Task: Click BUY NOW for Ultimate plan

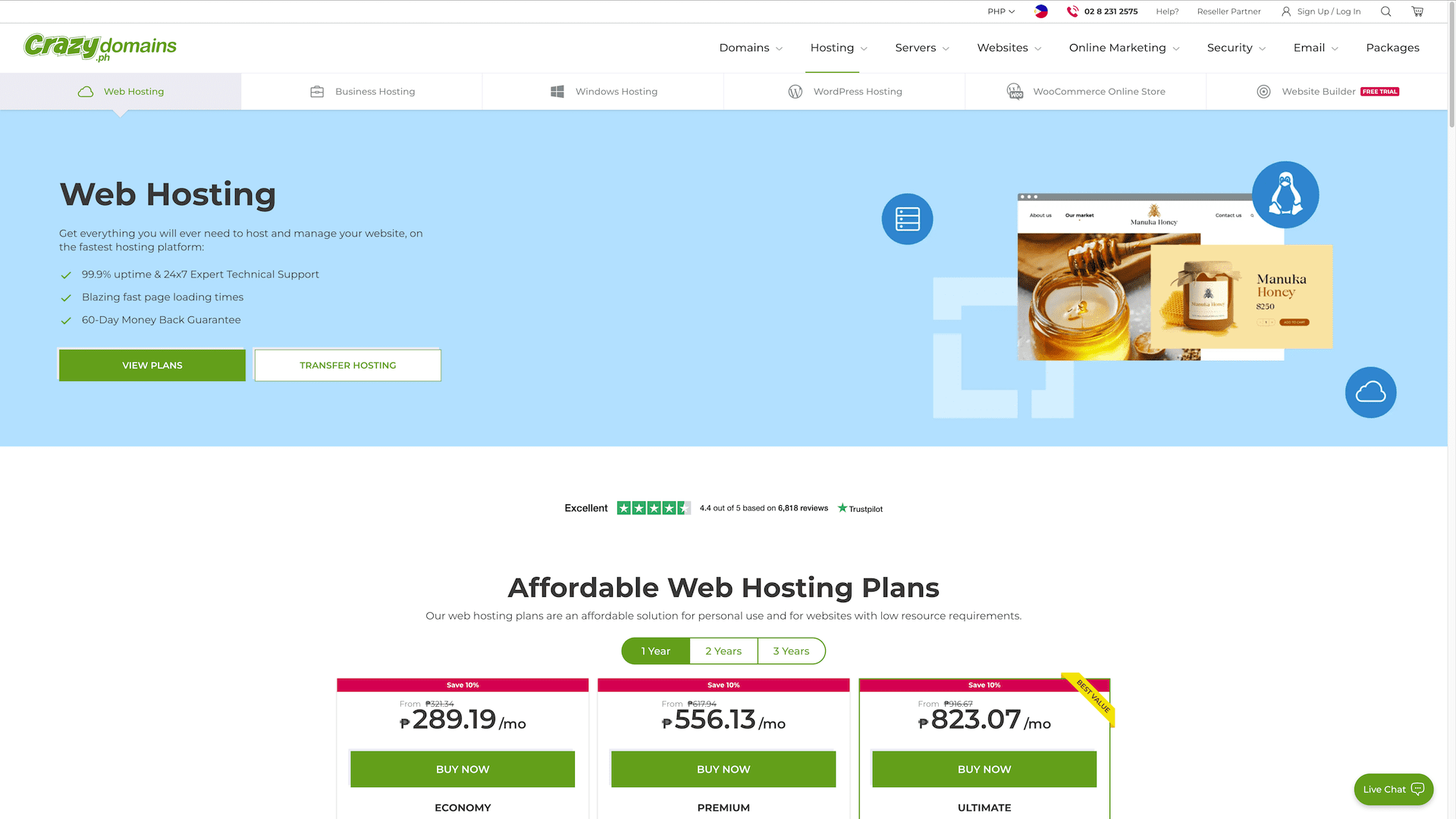Action: pyautogui.click(x=984, y=769)
